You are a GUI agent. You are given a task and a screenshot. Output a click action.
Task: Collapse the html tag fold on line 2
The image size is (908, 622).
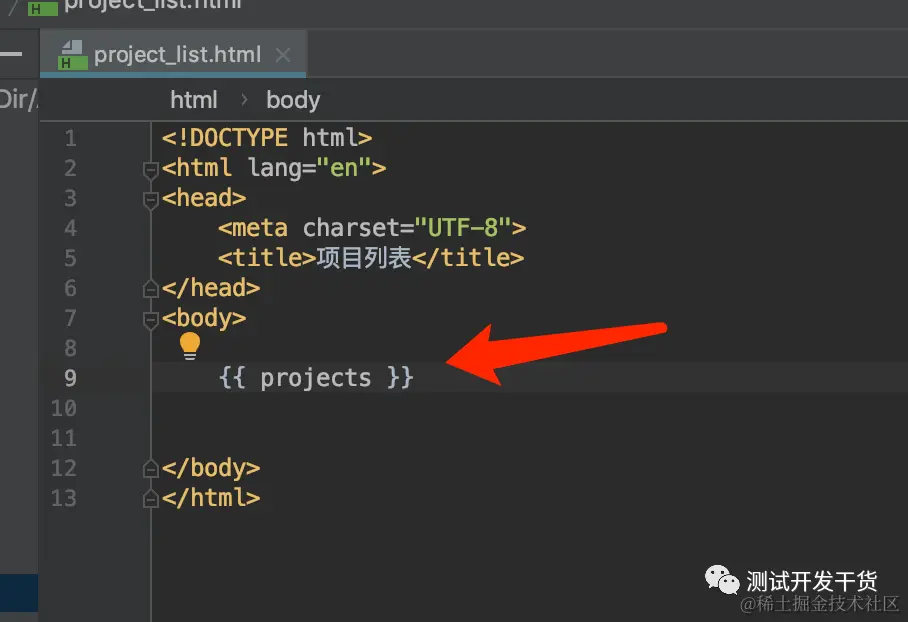[151, 170]
